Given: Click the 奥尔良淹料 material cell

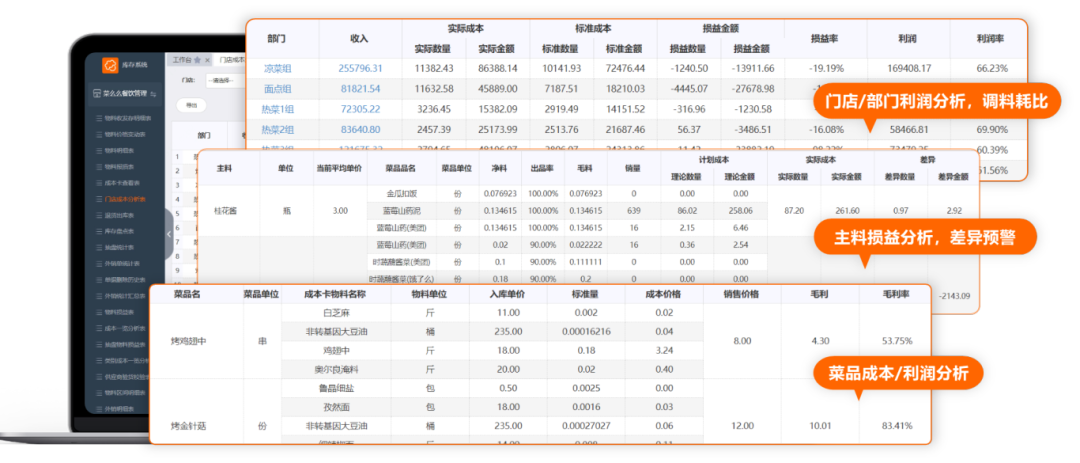Looking at the screenshot, I should coord(336,369).
